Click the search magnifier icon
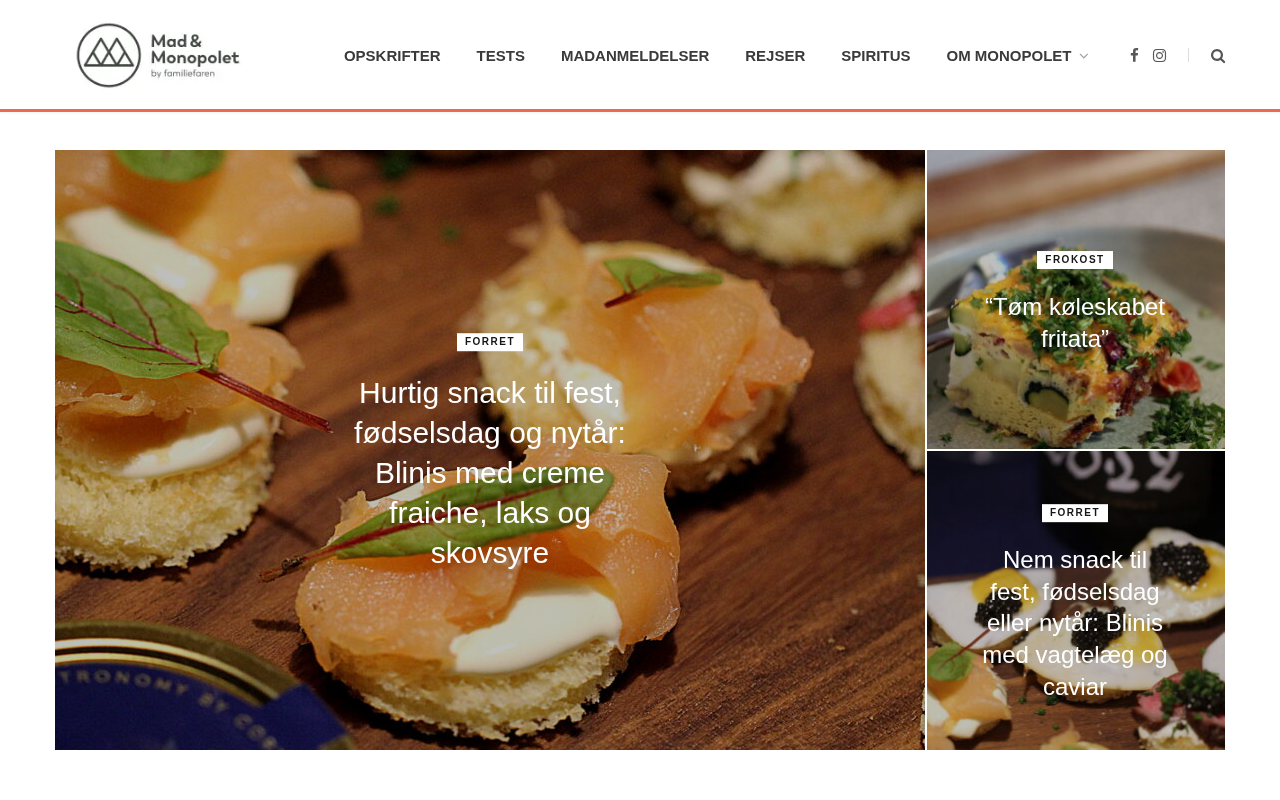Screen dimensions: 1280x800 pos(1218,56)
